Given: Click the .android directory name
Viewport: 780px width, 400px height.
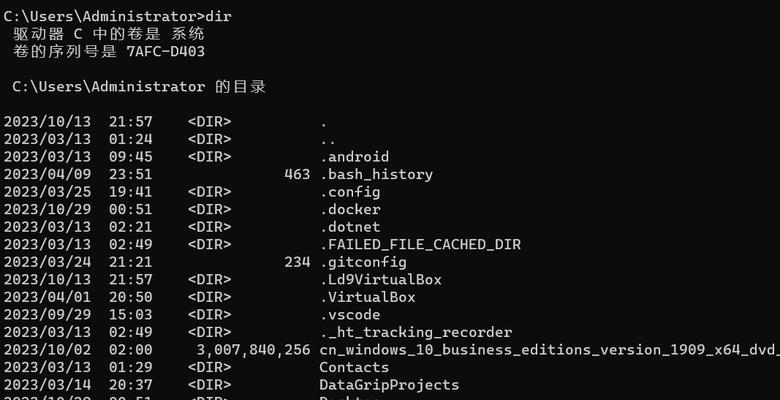Looking at the screenshot, I should [x=354, y=157].
